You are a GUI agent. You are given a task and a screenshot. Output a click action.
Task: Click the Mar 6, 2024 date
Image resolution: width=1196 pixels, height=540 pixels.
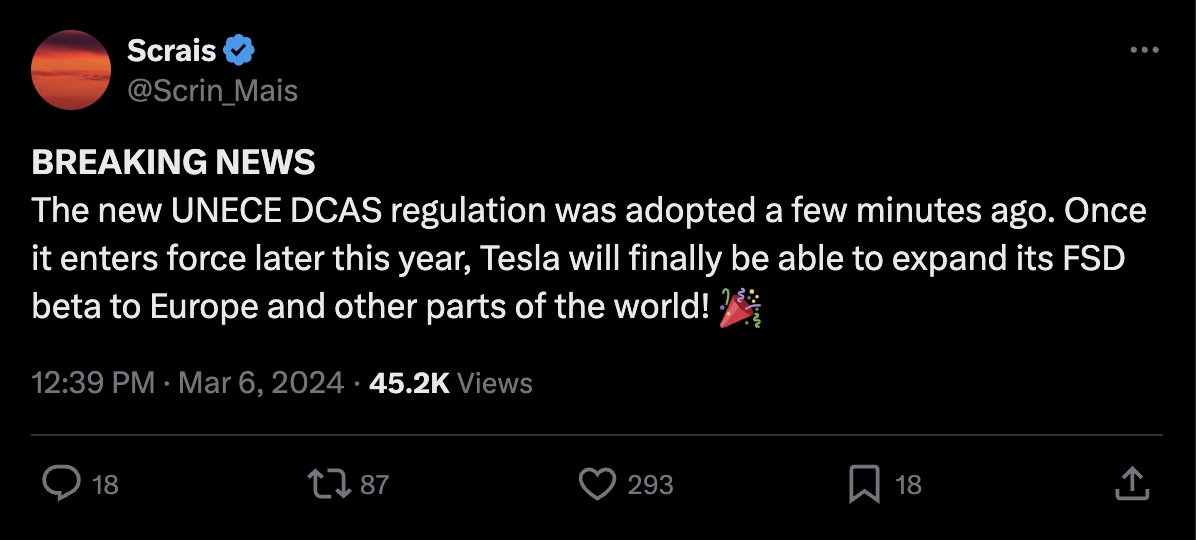[x=261, y=382]
